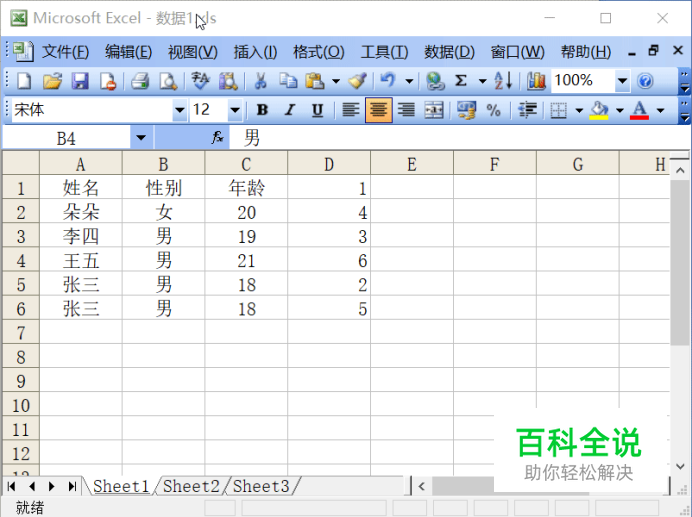This screenshot has width=692, height=517.
Task: Create a new blank workbook
Action: (24, 81)
